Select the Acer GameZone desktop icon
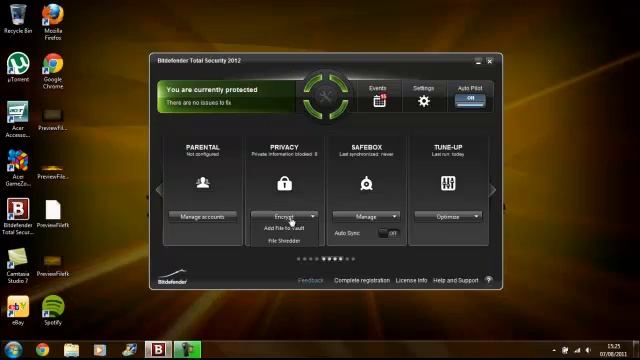640x360 pixels. coord(18,168)
